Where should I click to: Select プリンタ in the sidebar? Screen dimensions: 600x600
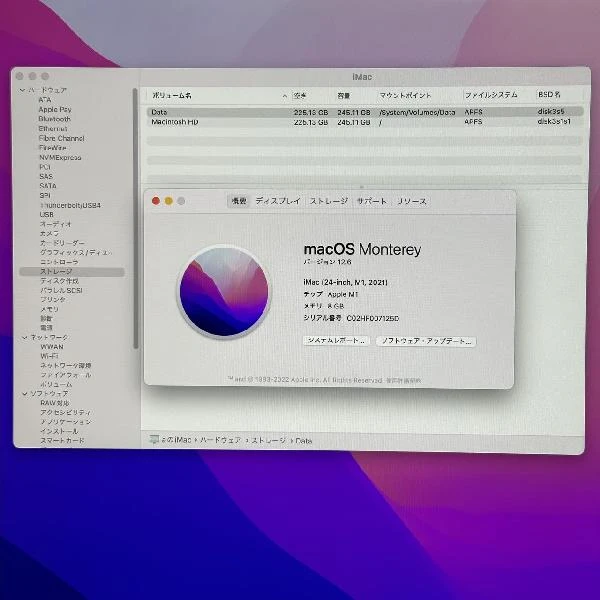(x=53, y=299)
